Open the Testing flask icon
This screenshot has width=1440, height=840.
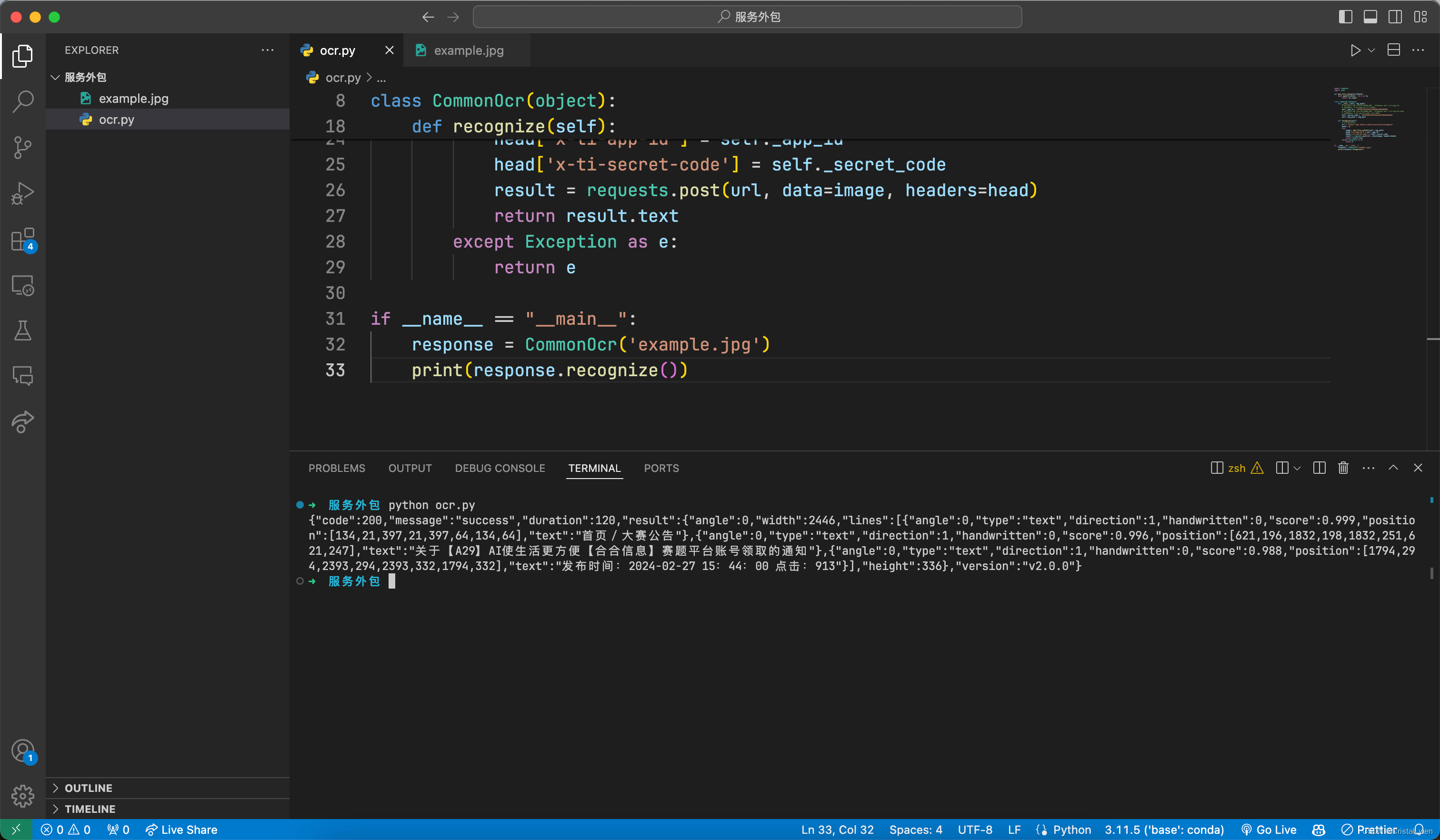pos(23,330)
